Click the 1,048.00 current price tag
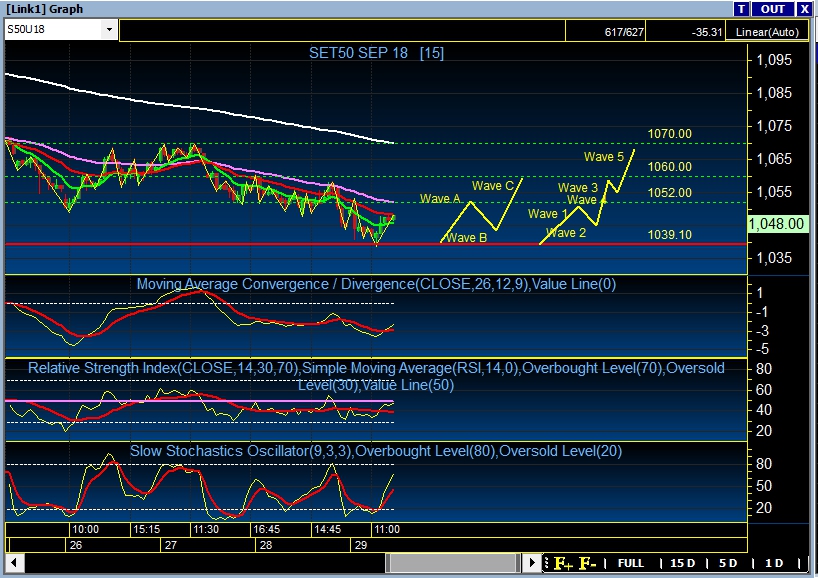Image resolution: width=818 pixels, height=578 pixels. point(776,224)
